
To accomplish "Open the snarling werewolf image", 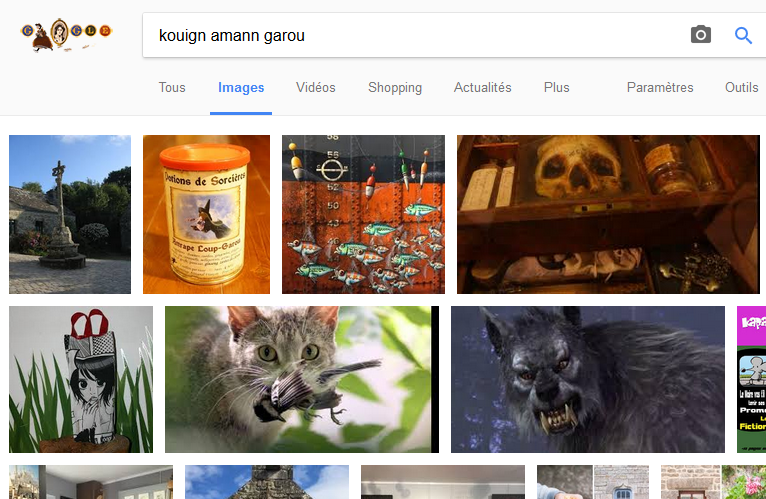I will click(588, 379).
